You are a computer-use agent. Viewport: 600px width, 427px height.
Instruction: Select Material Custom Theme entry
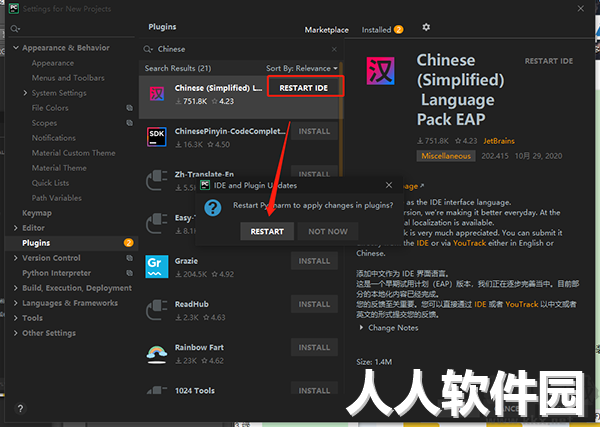point(73,153)
